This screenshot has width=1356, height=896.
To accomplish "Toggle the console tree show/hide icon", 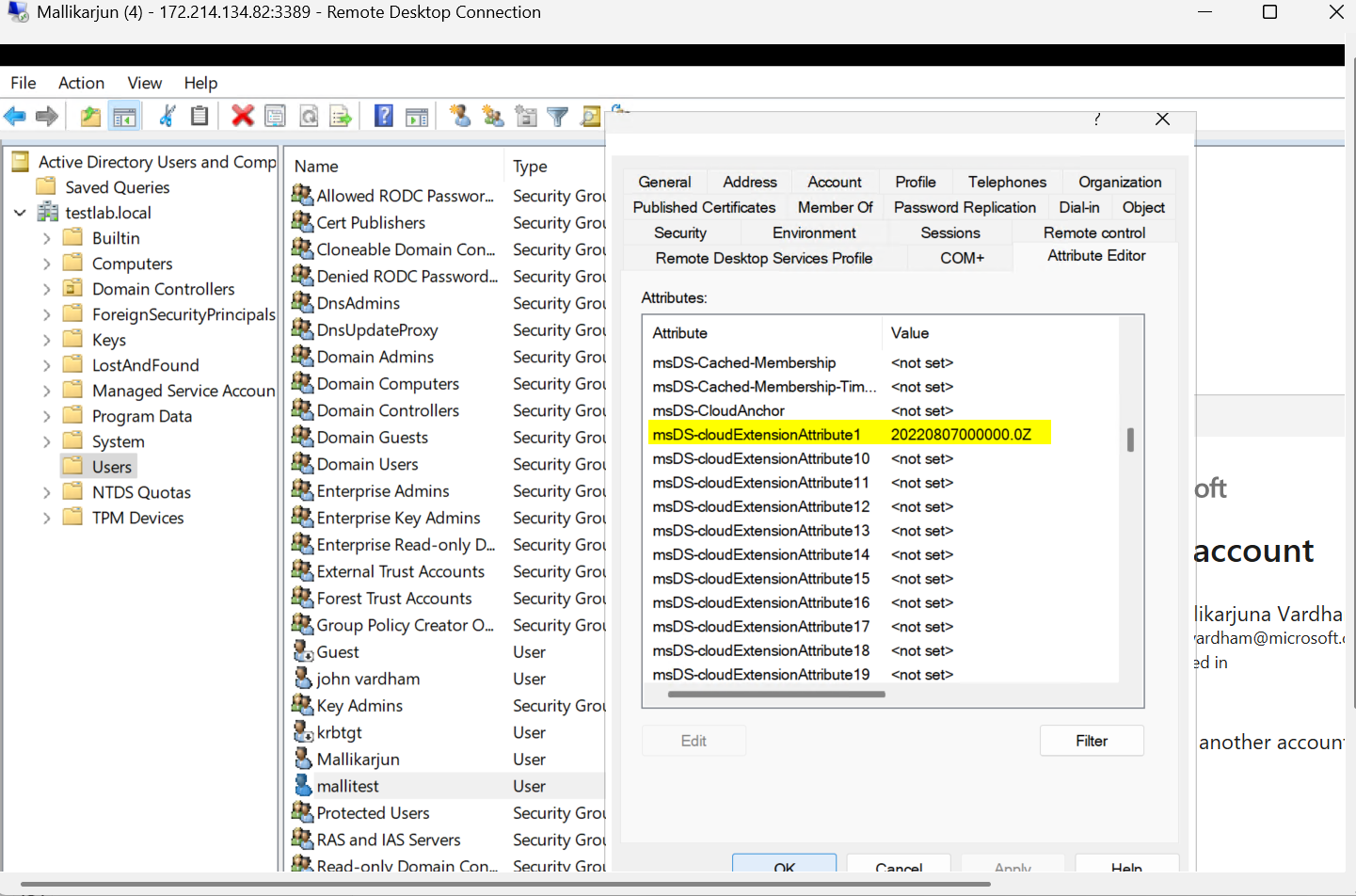I will click(x=125, y=115).
